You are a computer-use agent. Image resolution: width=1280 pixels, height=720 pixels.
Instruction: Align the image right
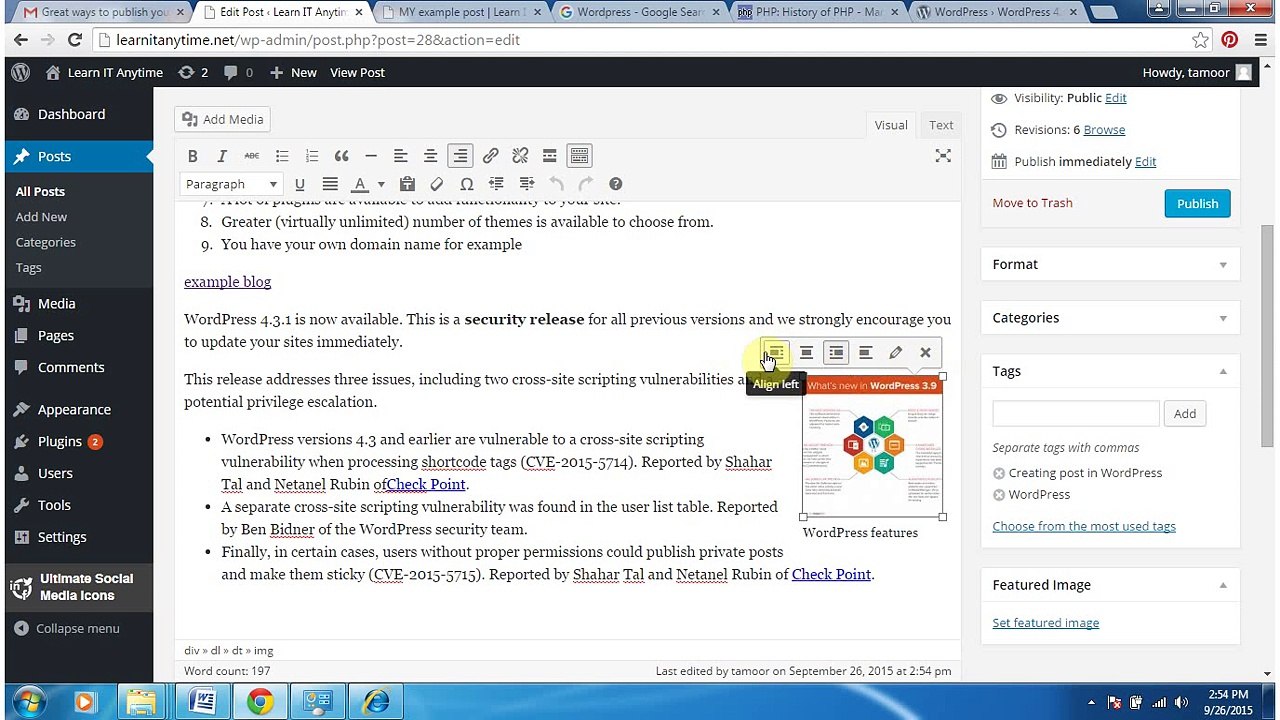[x=836, y=353]
